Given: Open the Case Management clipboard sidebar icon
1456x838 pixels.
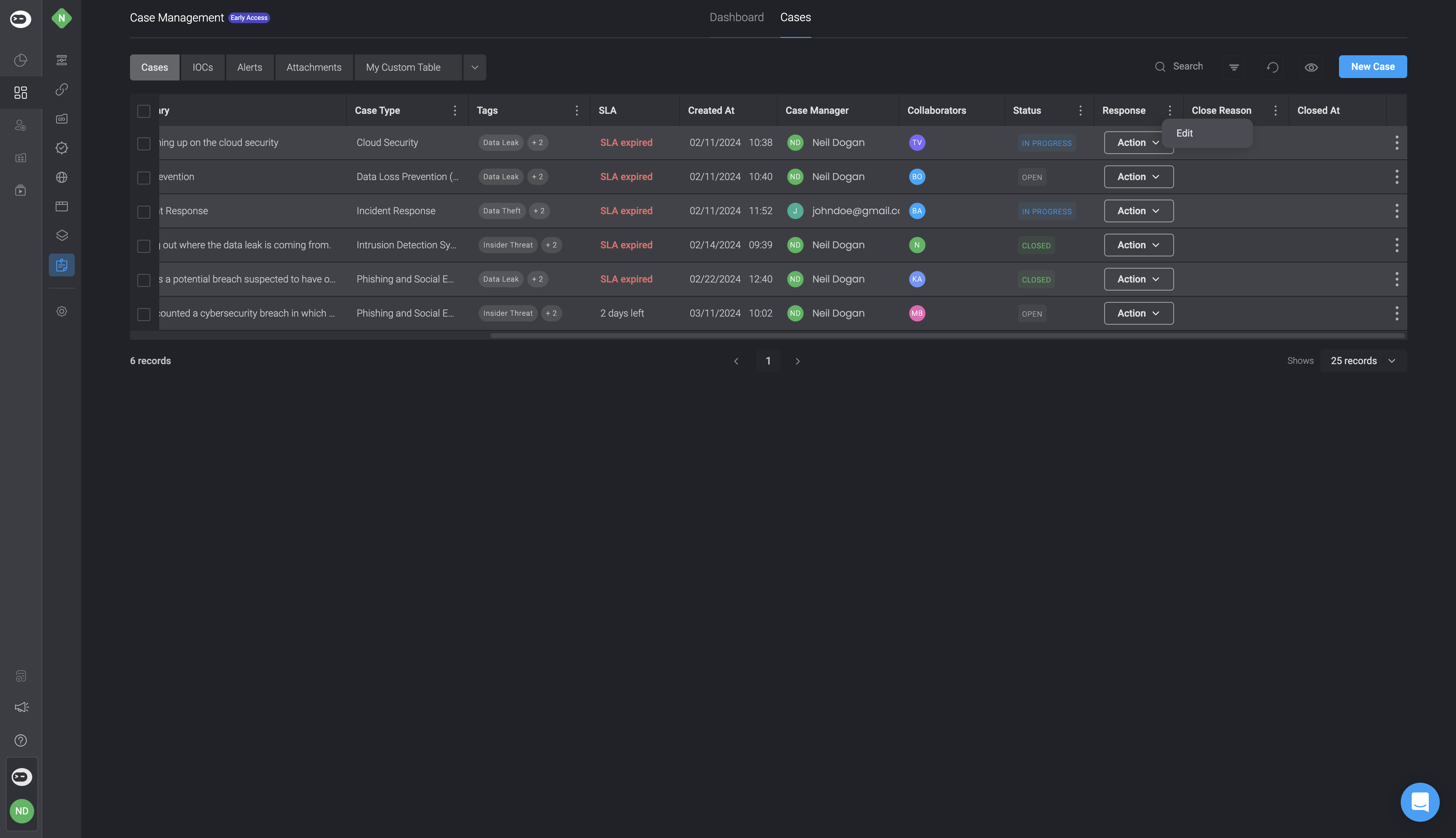Looking at the screenshot, I should pyautogui.click(x=62, y=265).
